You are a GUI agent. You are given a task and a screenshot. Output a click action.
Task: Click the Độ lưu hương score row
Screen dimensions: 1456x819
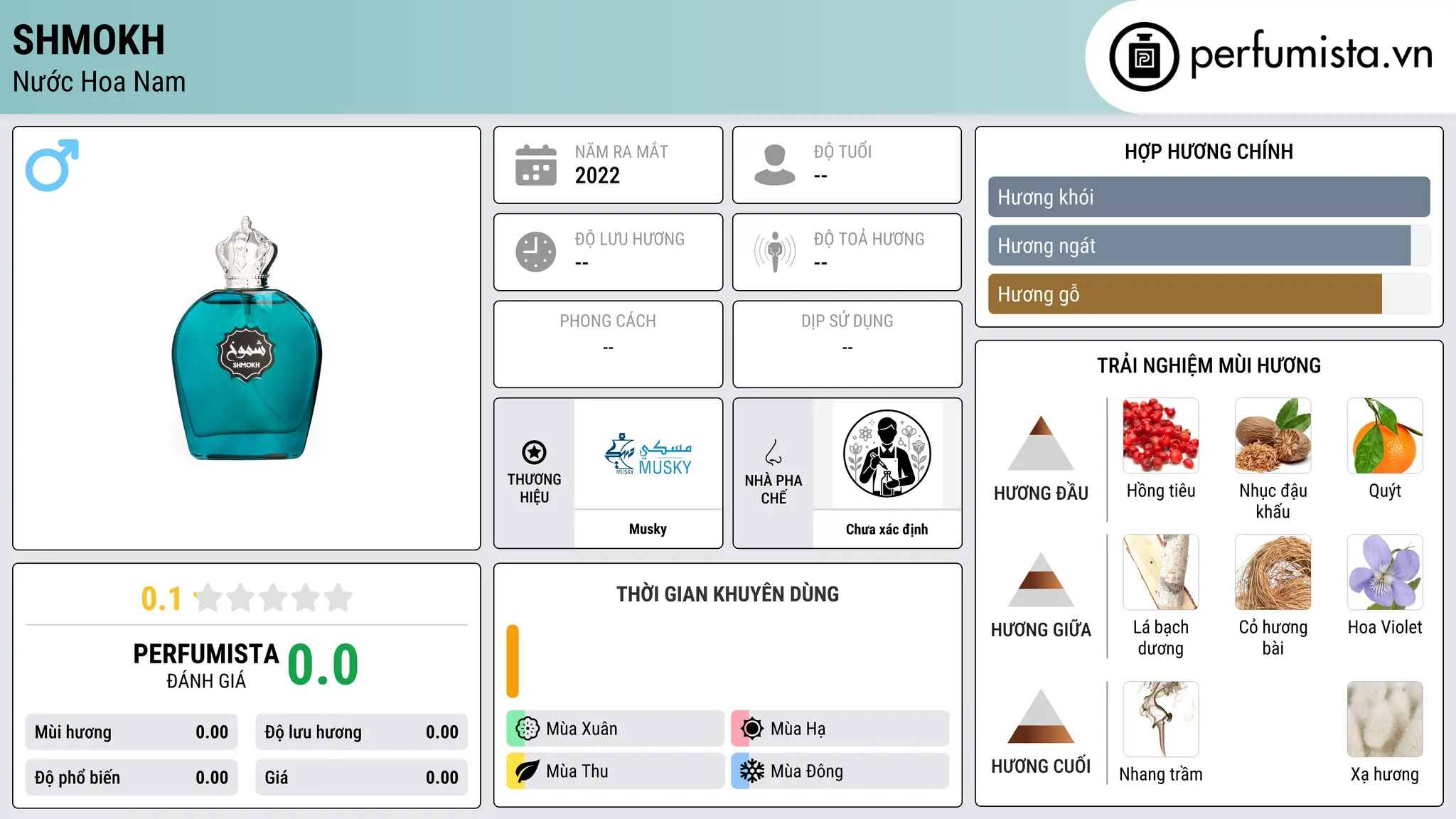tap(362, 732)
